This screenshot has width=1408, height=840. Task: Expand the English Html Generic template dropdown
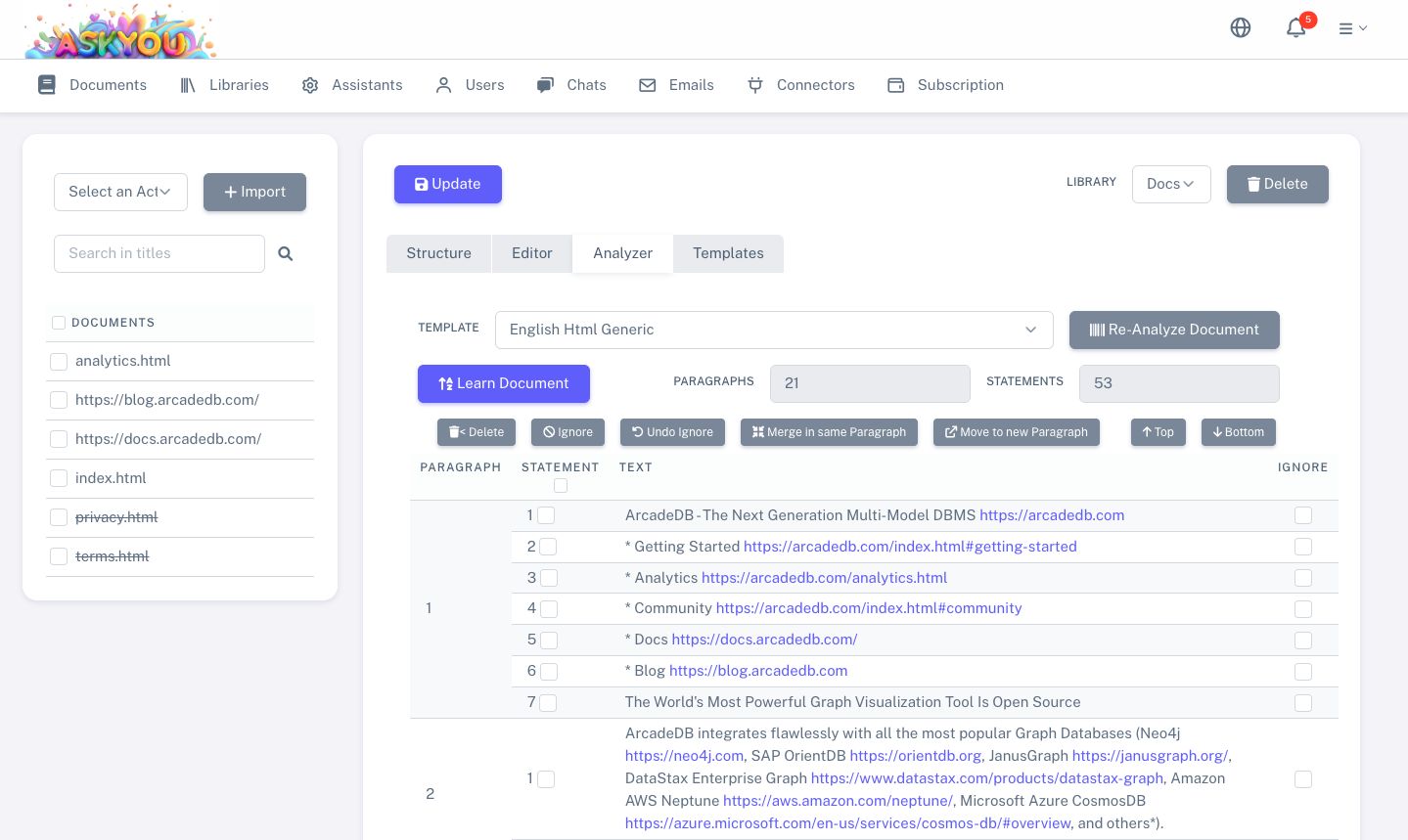pyautogui.click(x=774, y=330)
